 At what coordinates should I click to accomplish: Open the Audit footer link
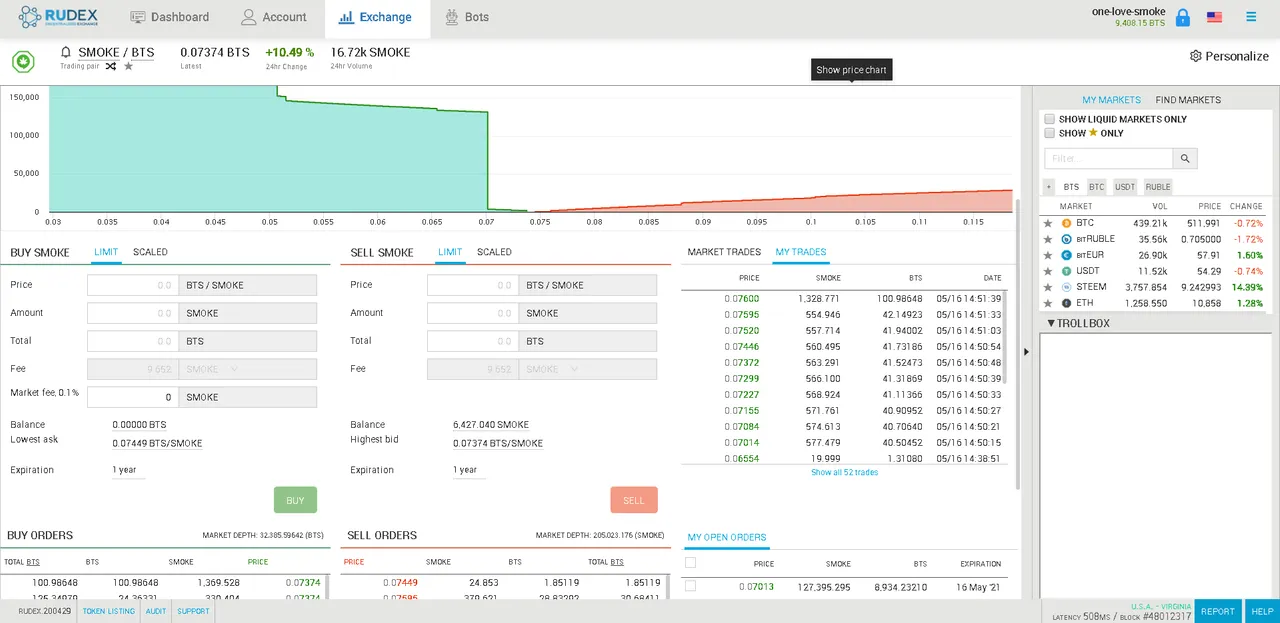[156, 611]
